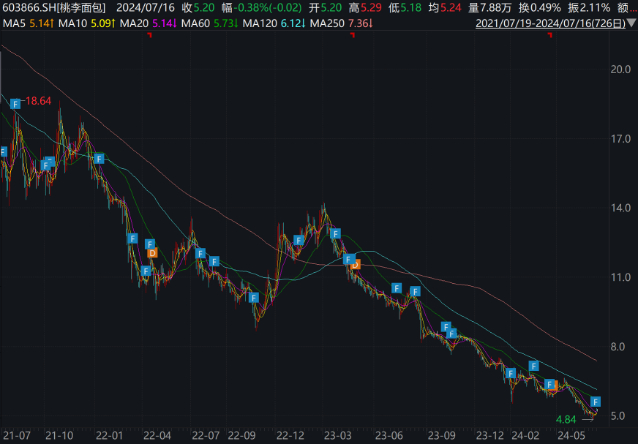The height and width of the screenshot is (445, 639).
Task: Click the 23-12 time axis label
Action: [x=490, y=436]
